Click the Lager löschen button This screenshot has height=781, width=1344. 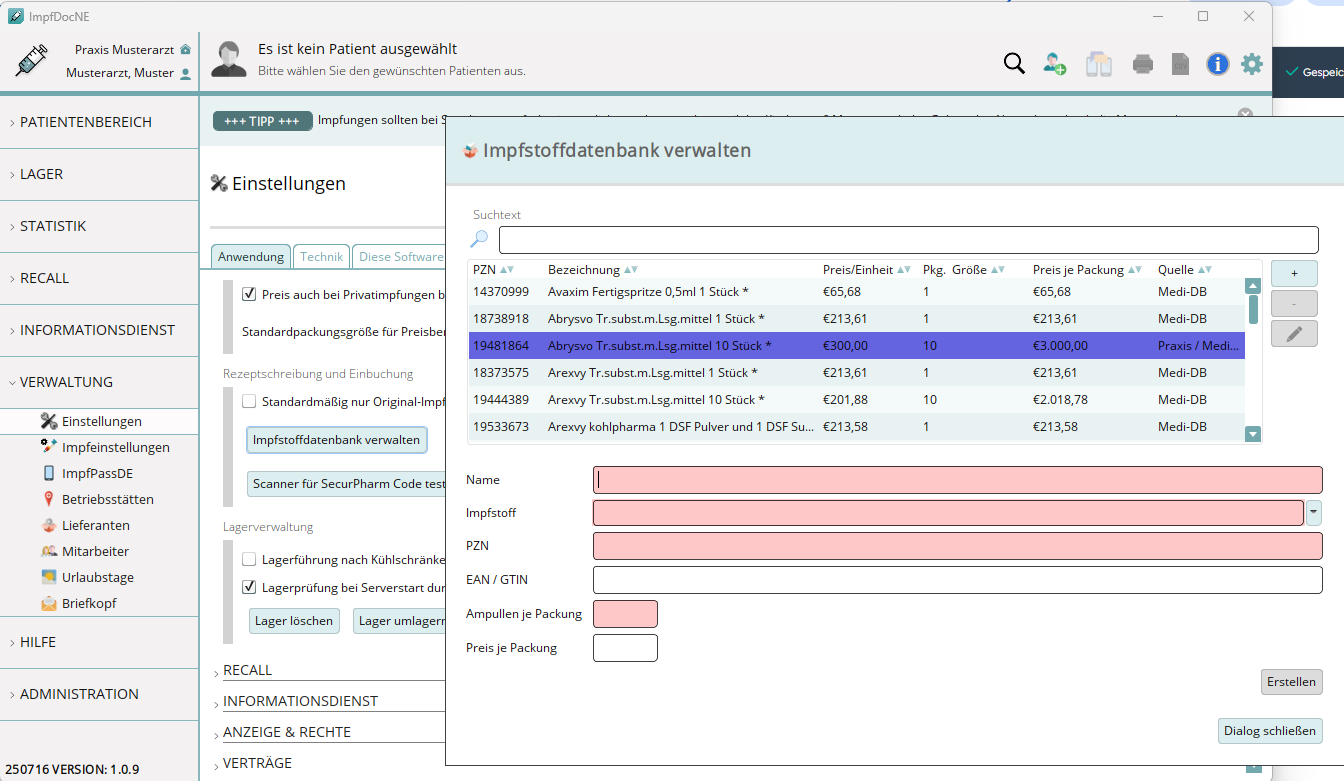click(294, 621)
